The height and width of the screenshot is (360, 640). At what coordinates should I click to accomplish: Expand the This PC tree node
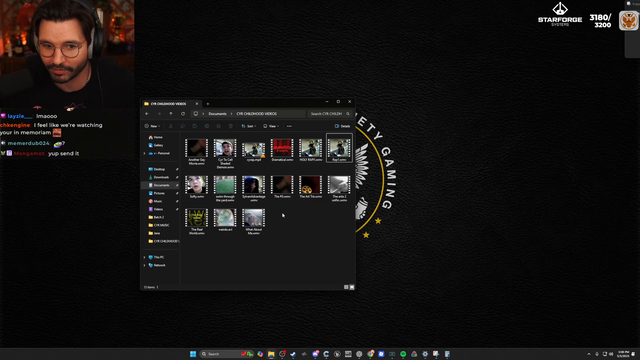tap(144, 258)
